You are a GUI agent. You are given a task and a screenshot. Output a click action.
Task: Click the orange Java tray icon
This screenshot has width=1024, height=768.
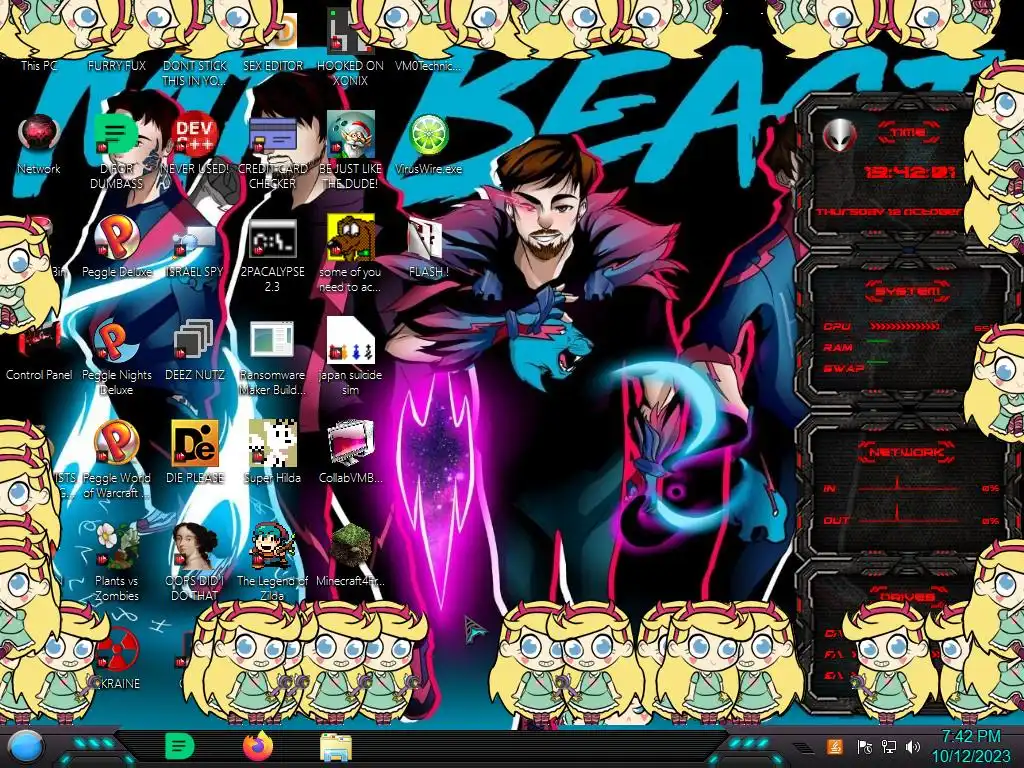835,746
